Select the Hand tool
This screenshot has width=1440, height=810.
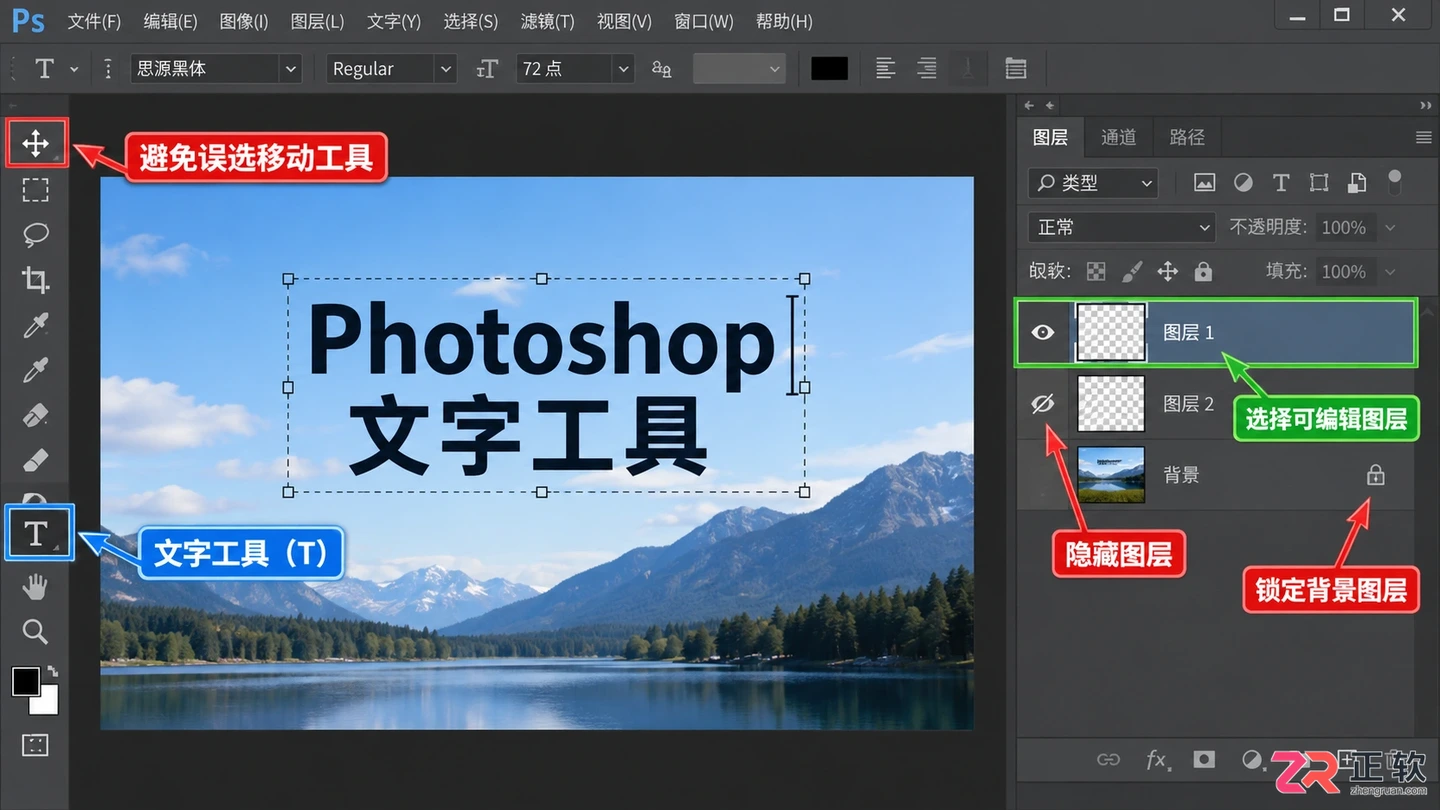point(36,586)
